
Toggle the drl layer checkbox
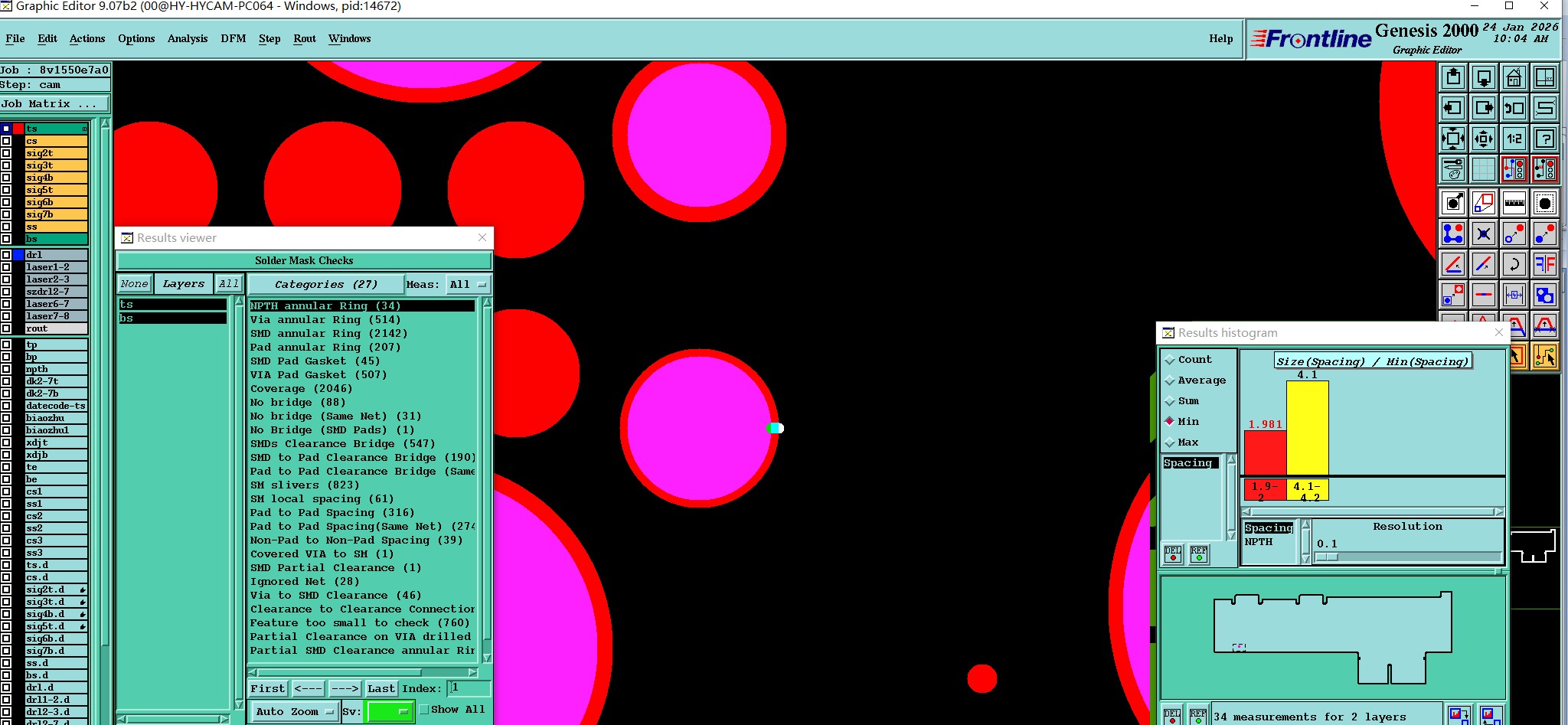6,255
